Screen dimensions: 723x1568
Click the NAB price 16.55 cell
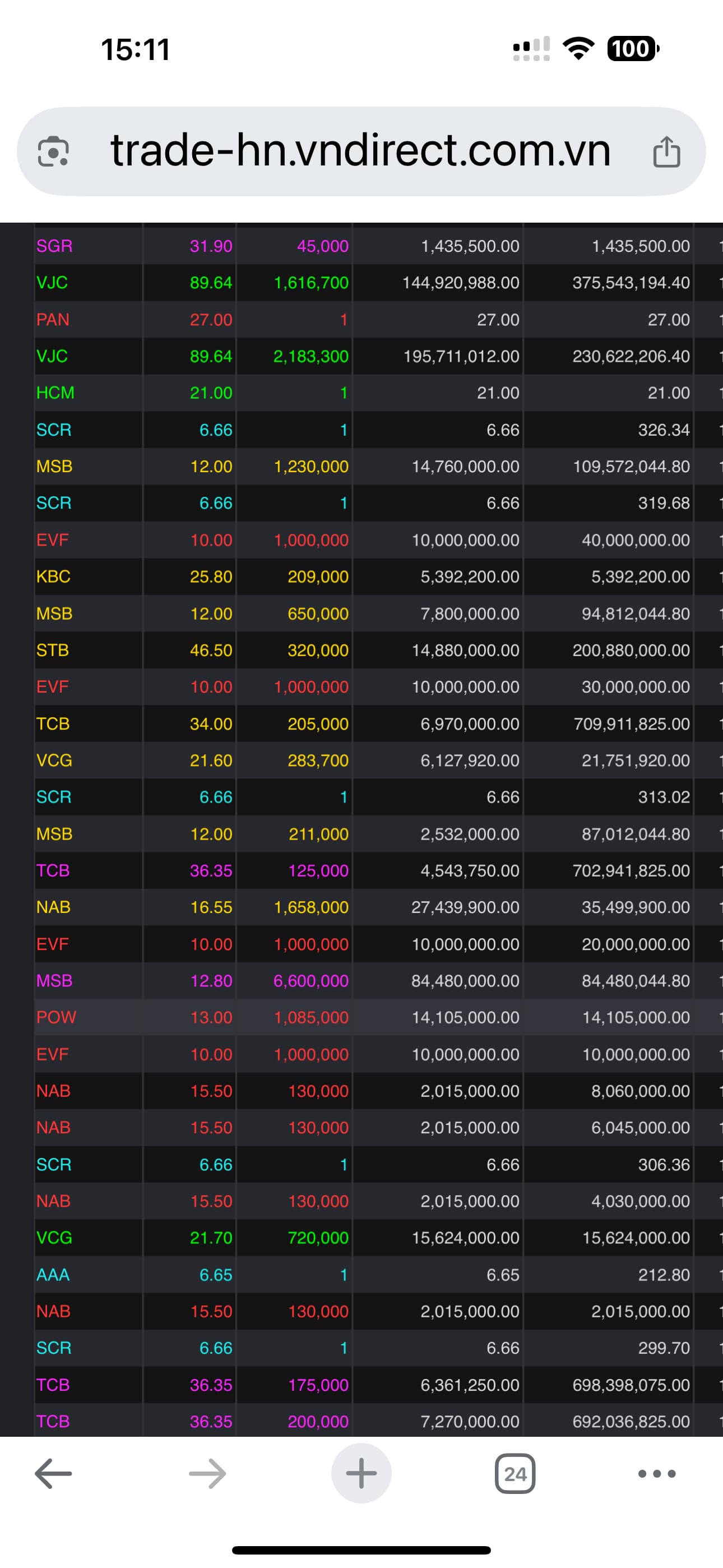click(211, 907)
